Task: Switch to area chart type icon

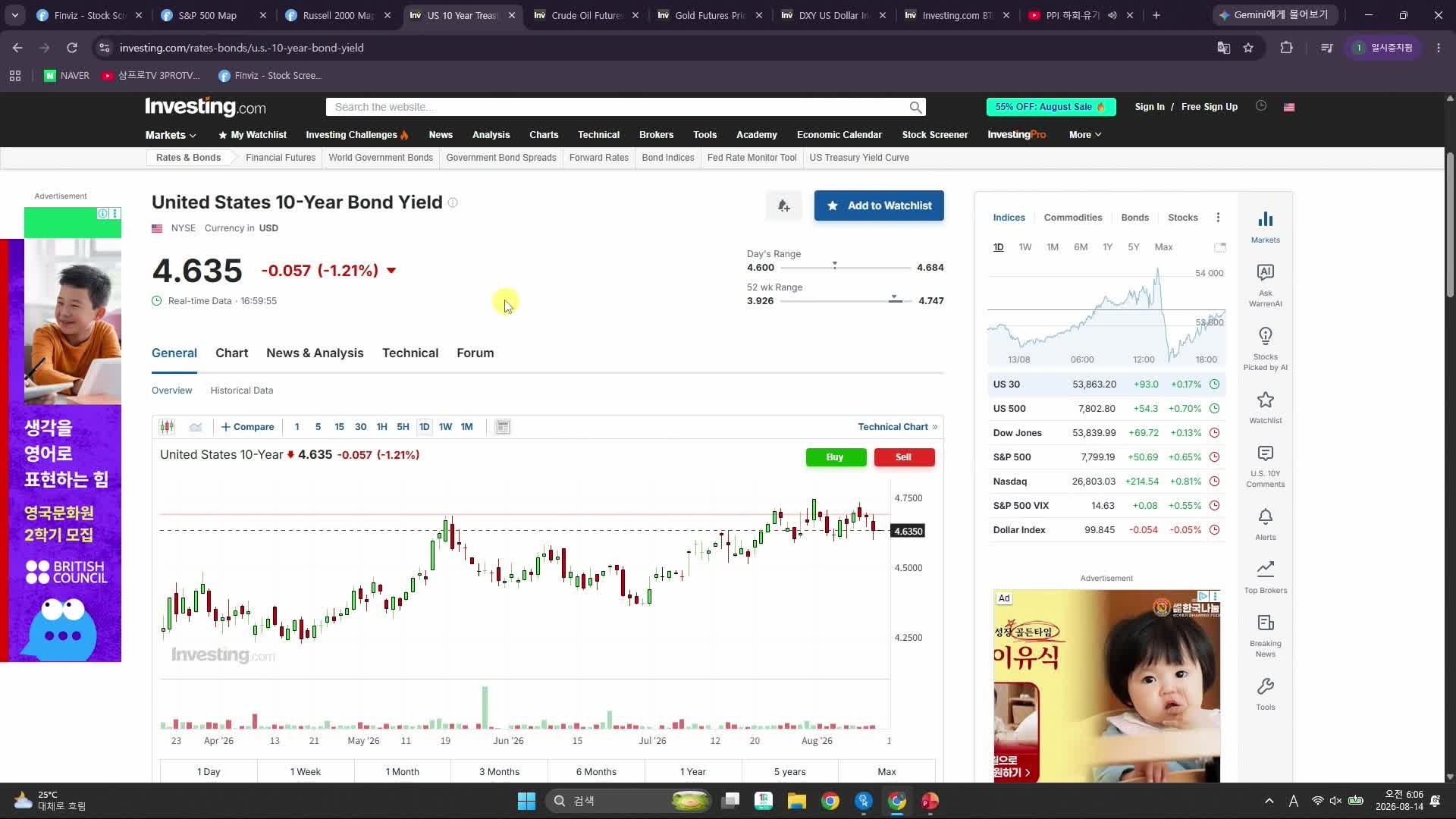Action: [196, 427]
